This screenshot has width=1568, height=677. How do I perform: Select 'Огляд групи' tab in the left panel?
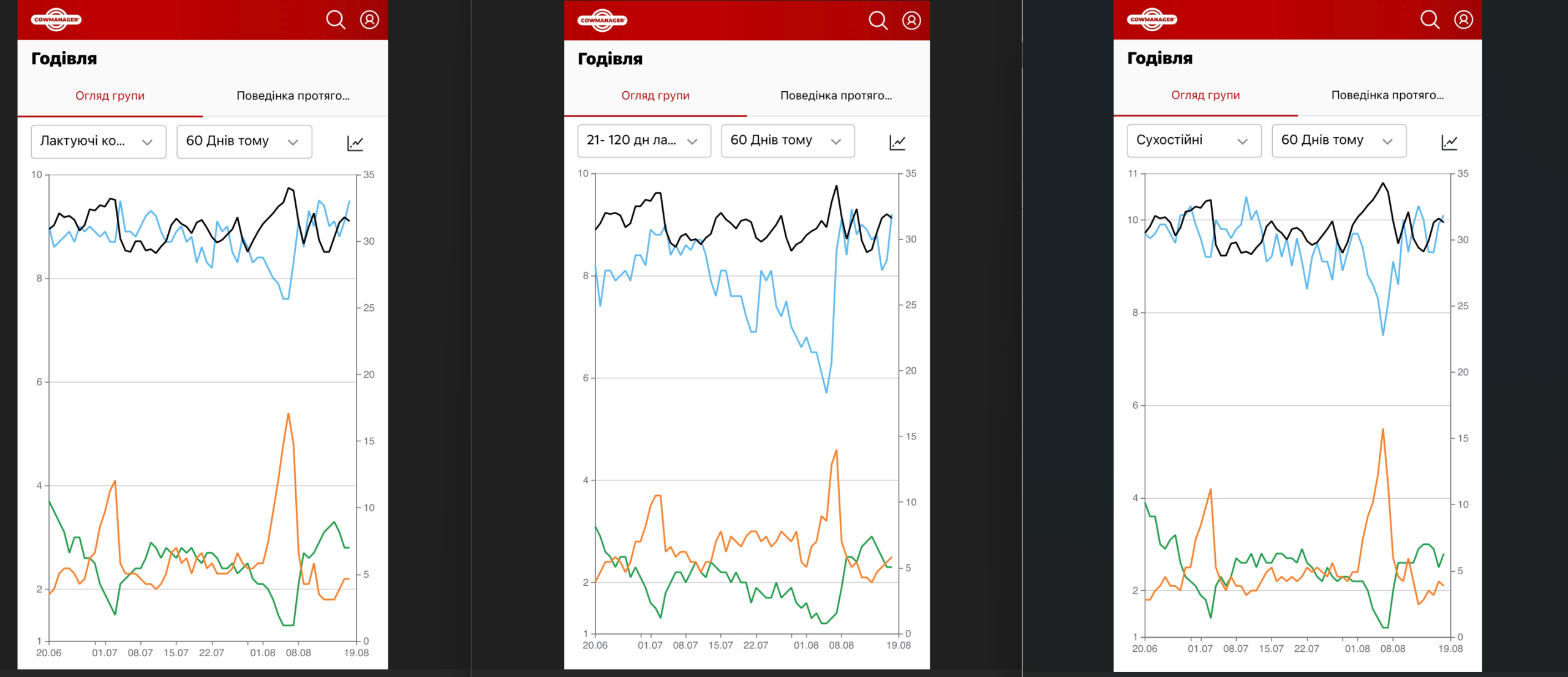[x=110, y=95]
